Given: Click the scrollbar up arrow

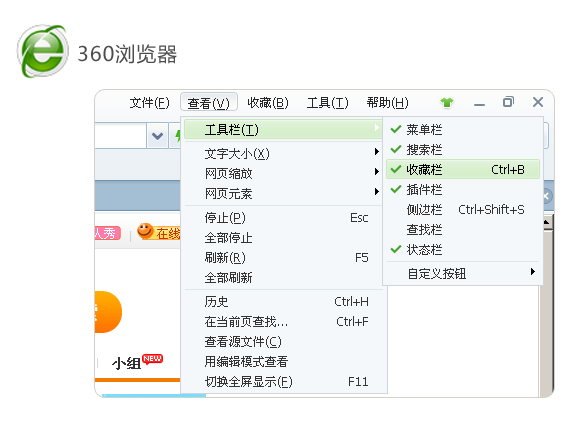Looking at the screenshot, I should click(547, 223).
